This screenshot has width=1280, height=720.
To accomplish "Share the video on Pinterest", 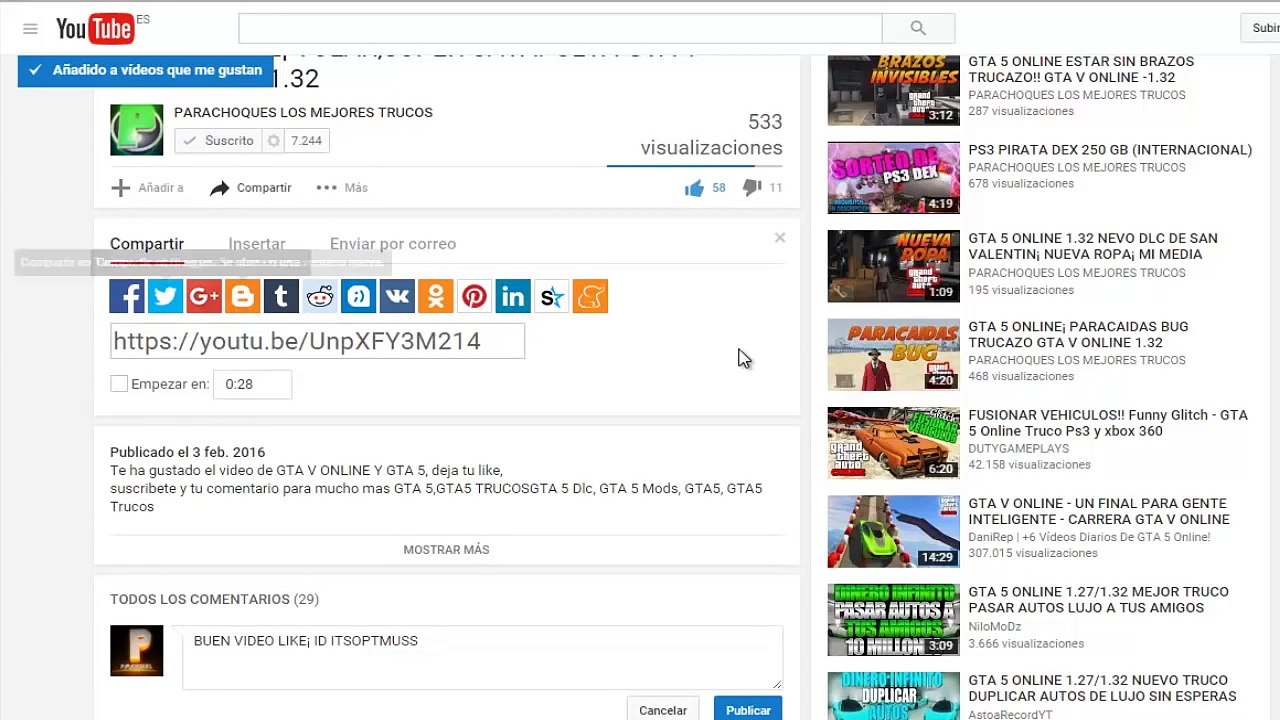I will (x=474, y=296).
